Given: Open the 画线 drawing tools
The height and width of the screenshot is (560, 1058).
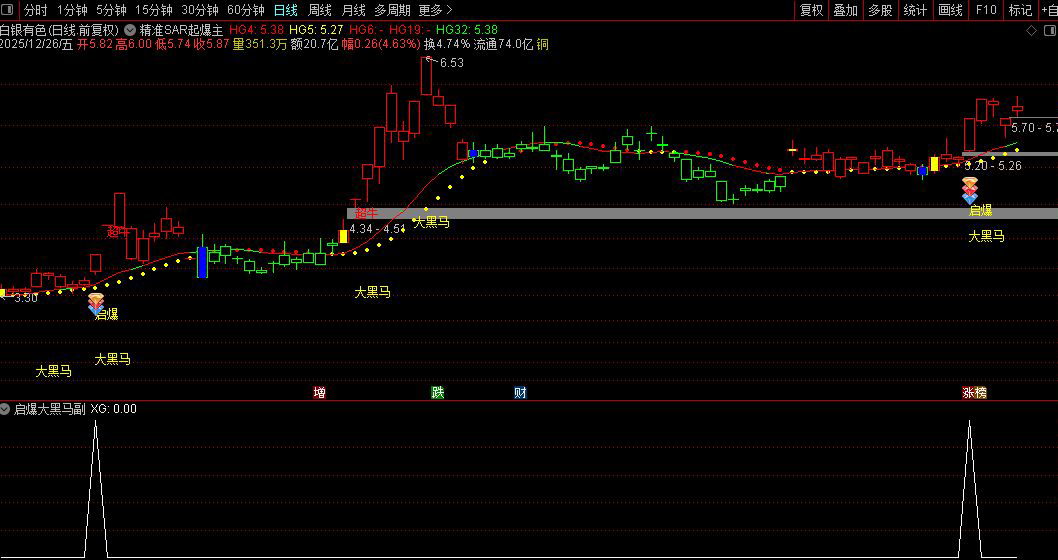Looking at the screenshot, I should click(950, 10).
